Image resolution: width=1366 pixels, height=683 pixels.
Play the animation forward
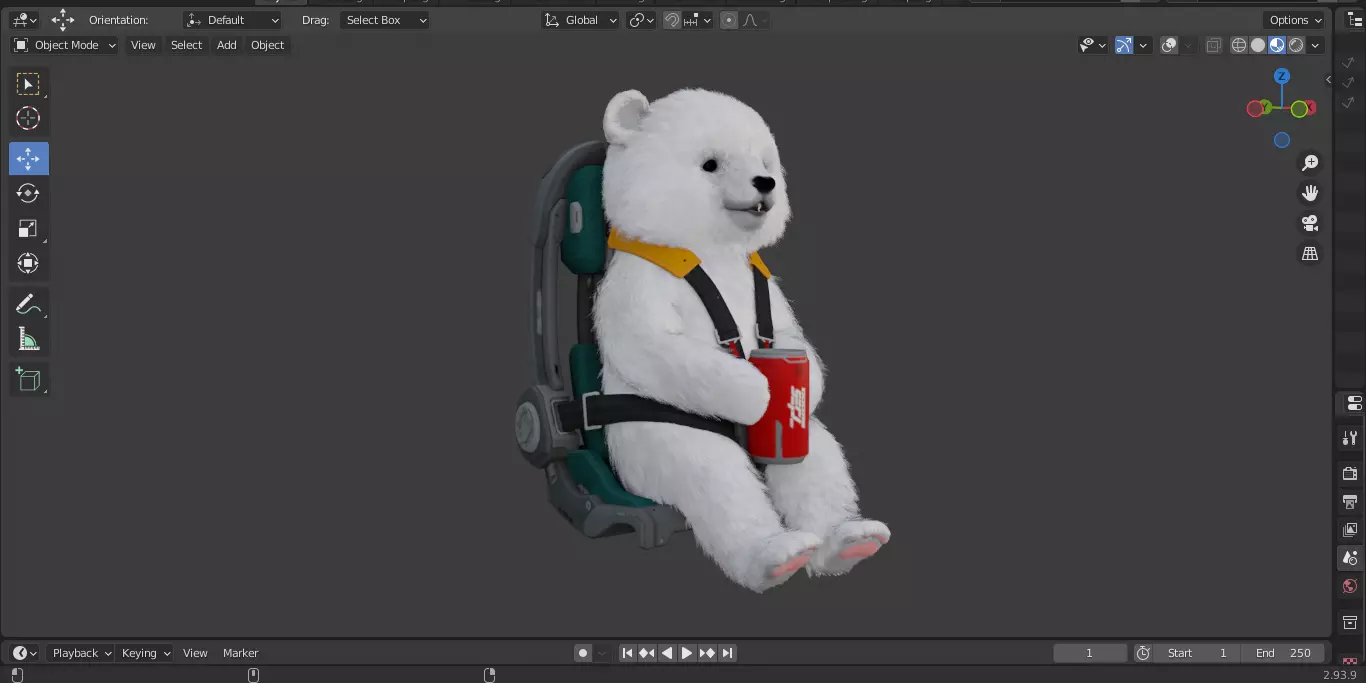click(x=687, y=653)
